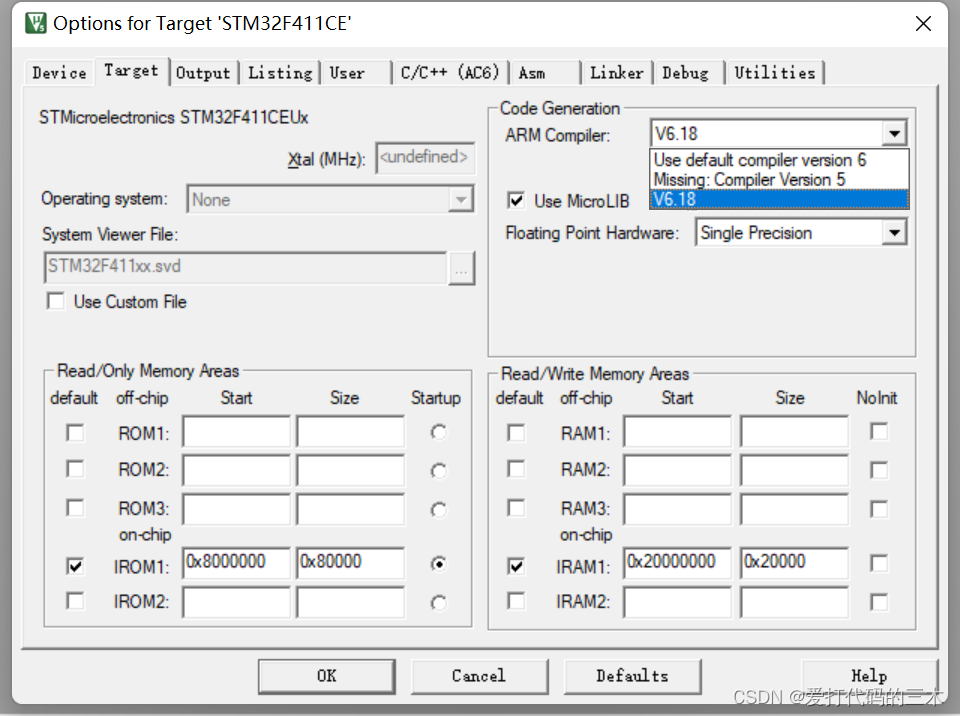Open the Asm tab
The height and width of the screenshot is (716, 960).
tap(545, 73)
